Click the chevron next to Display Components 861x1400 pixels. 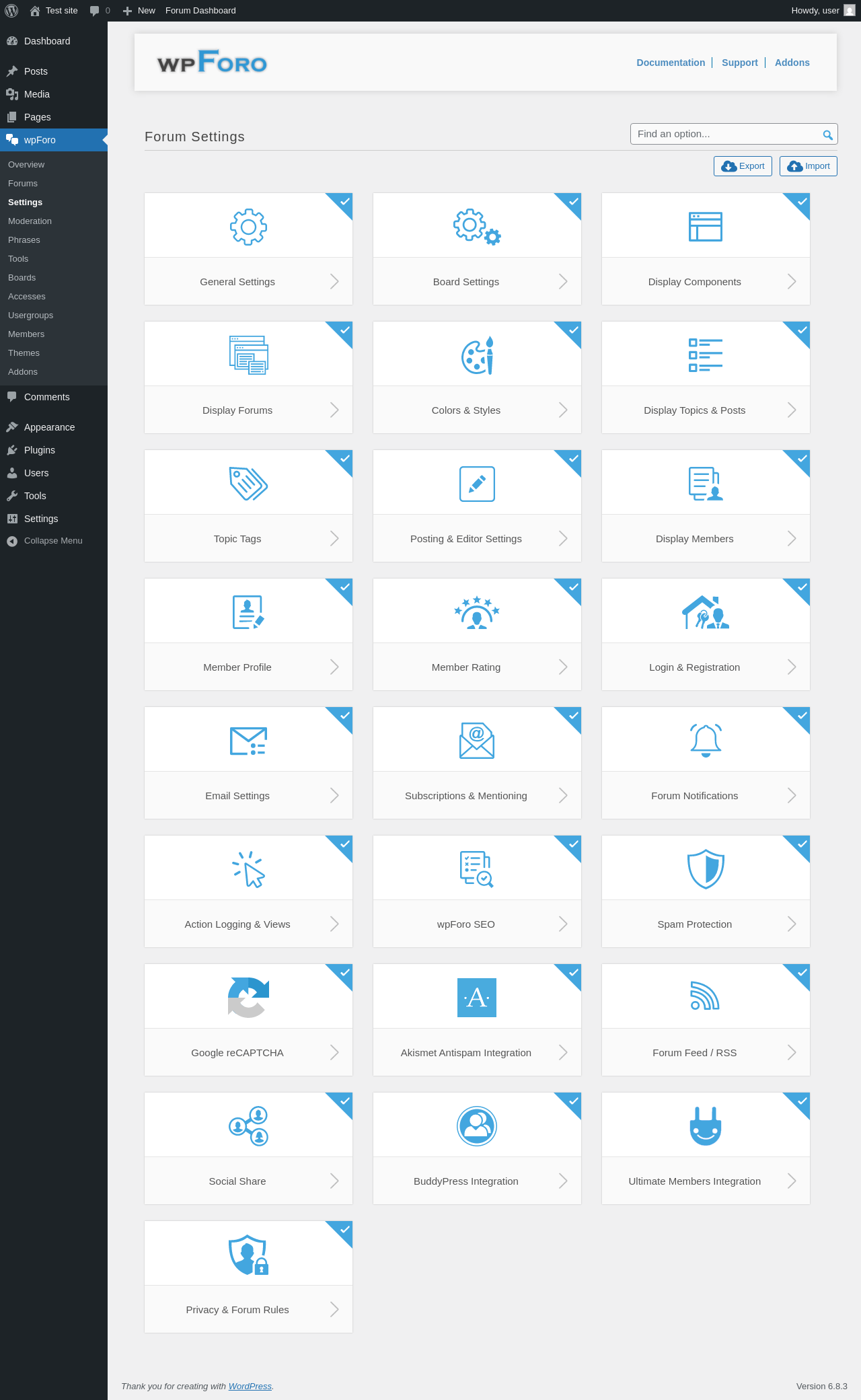(792, 281)
